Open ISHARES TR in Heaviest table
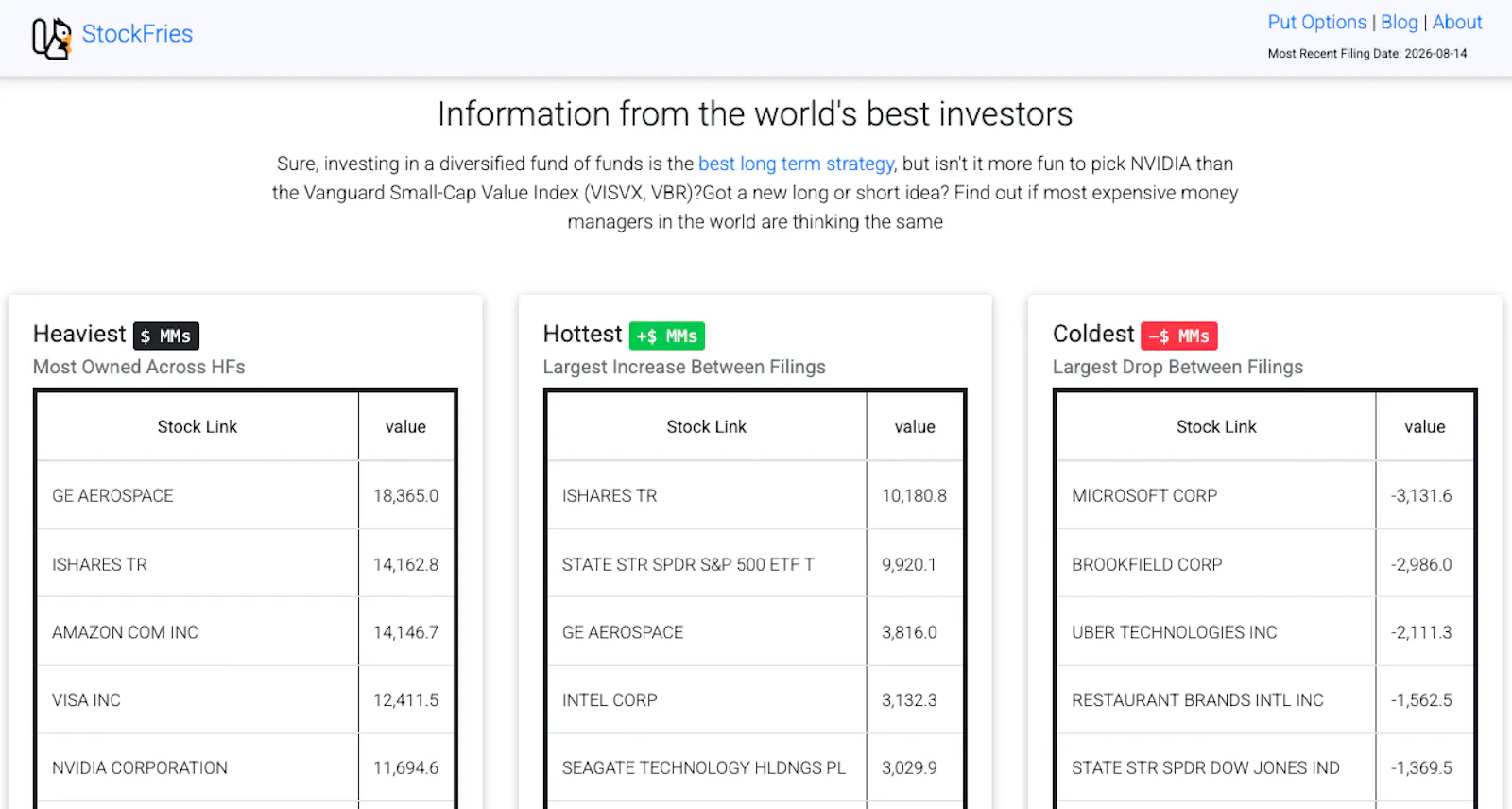This screenshot has height=809, width=1512. click(x=99, y=564)
